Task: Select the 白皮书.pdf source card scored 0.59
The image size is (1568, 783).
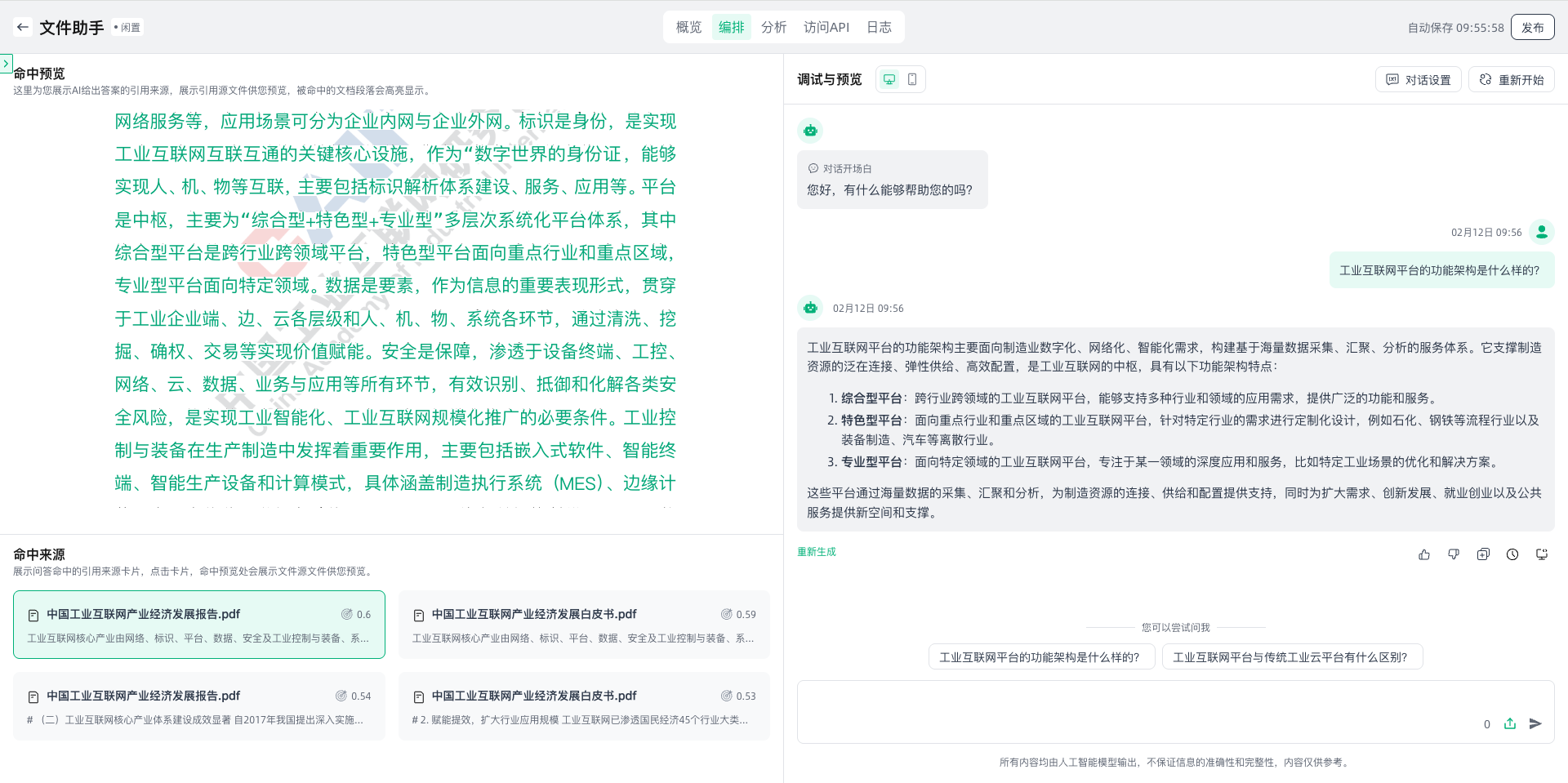Action: click(584, 625)
